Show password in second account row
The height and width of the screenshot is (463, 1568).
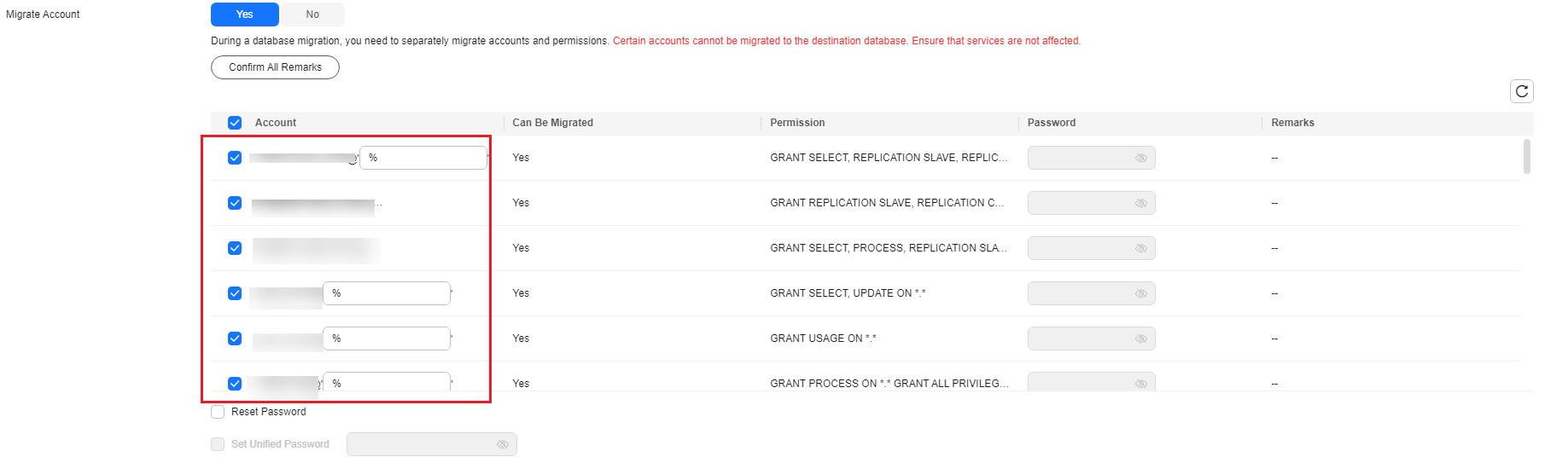click(x=1140, y=203)
